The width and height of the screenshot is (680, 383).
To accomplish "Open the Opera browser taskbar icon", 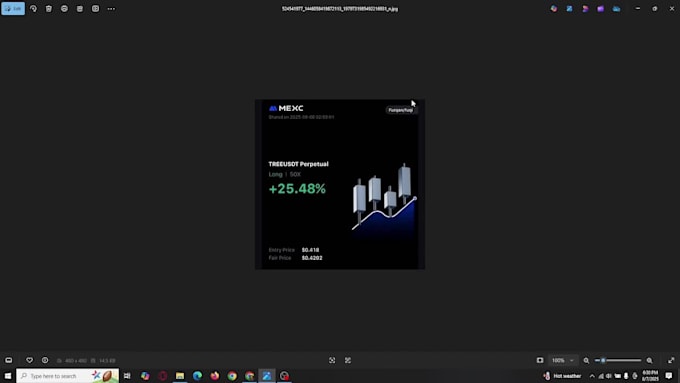I will point(163,376).
